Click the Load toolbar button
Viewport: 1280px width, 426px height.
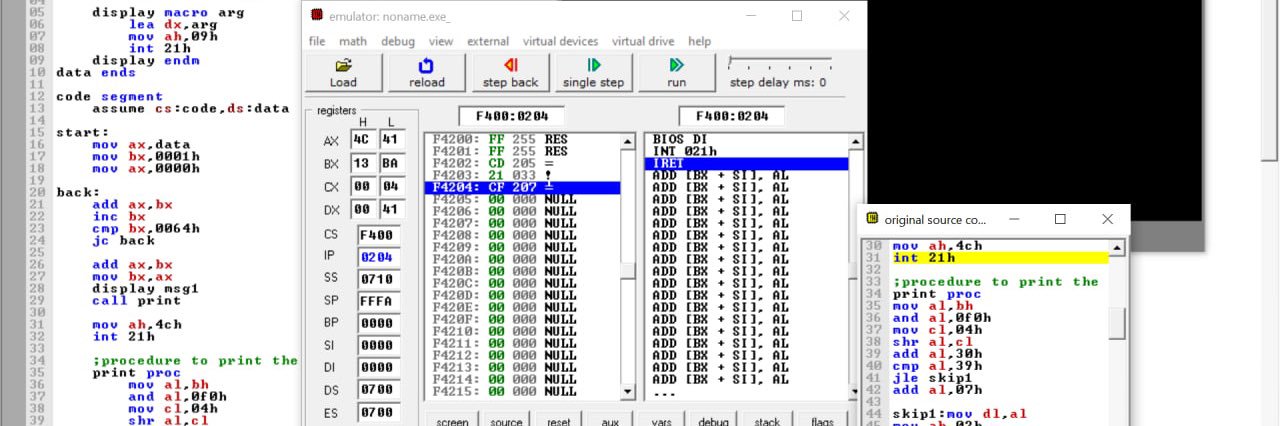343,72
